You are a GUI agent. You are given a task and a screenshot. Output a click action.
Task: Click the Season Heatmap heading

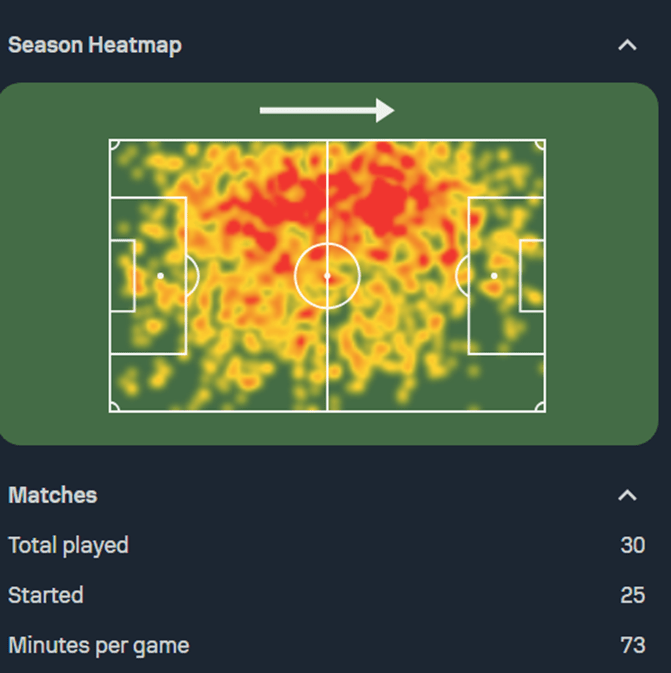95,45
